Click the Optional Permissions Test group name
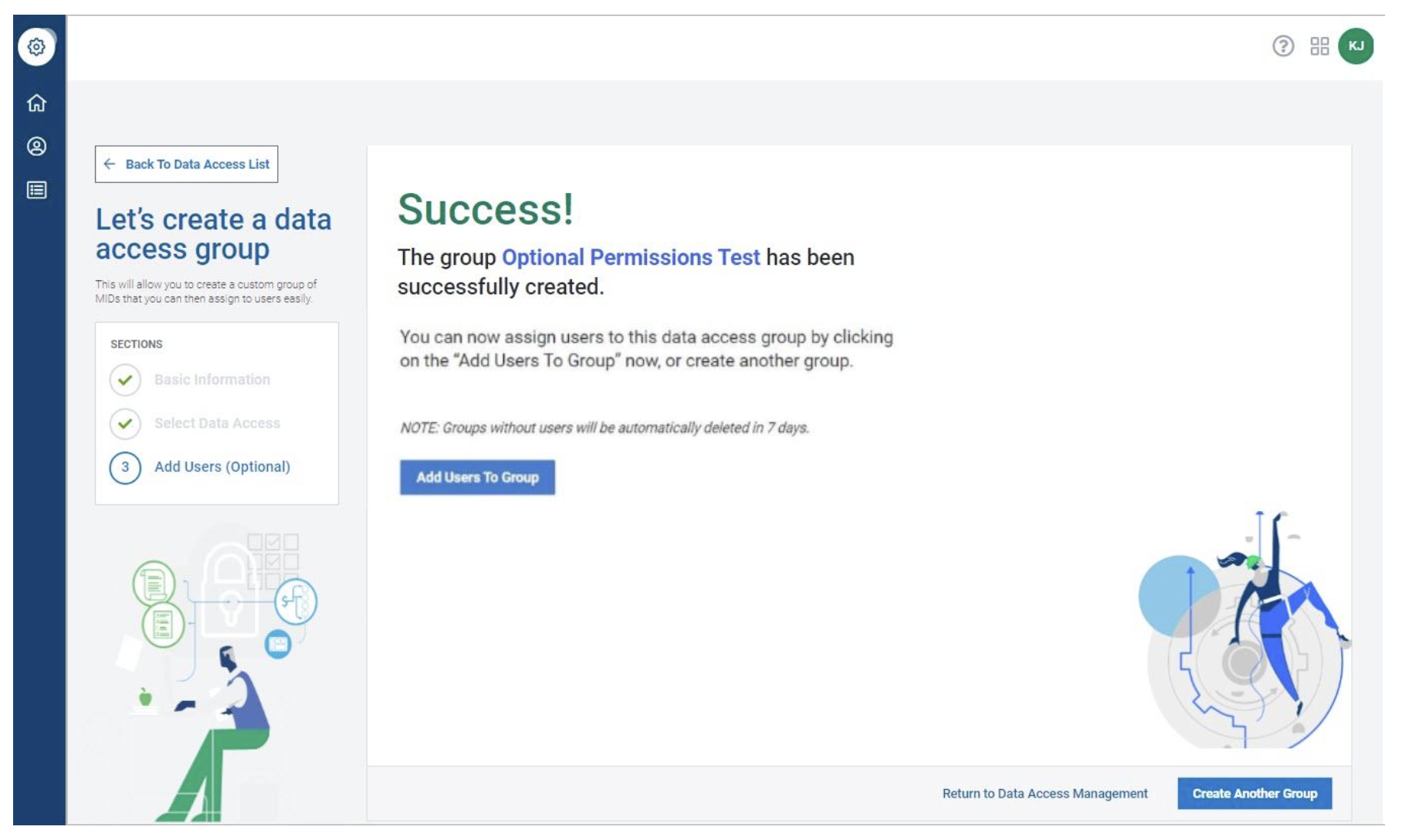This screenshot has width=1402, height=840. [631, 258]
